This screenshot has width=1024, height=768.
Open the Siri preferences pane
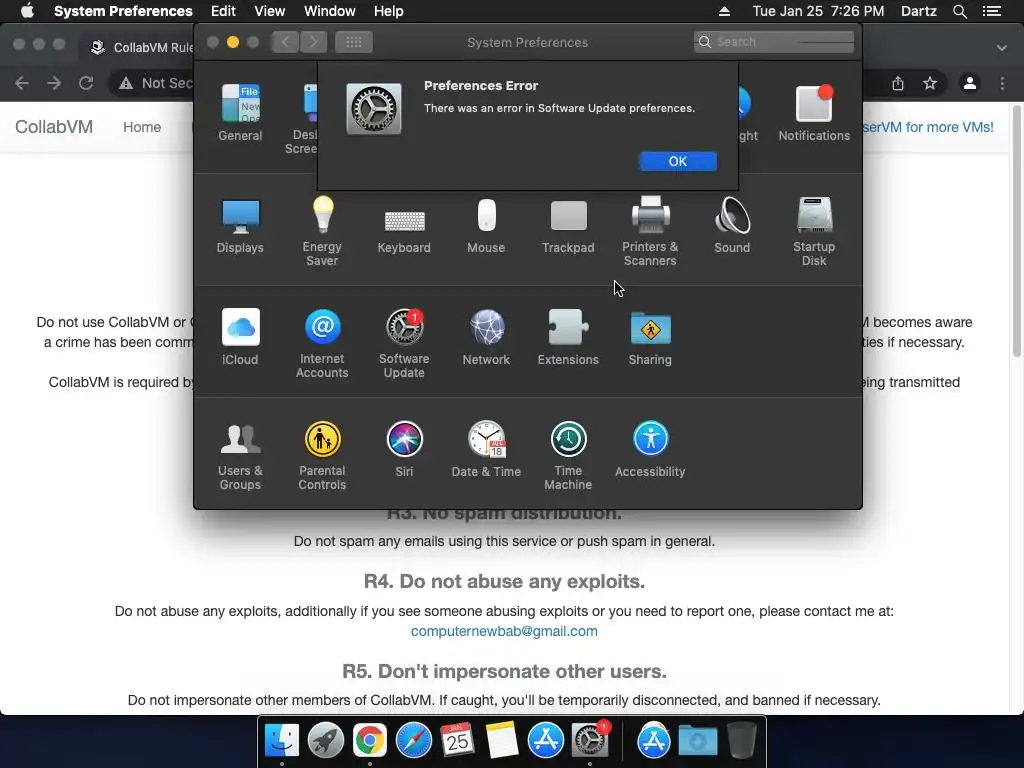click(x=404, y=449)
